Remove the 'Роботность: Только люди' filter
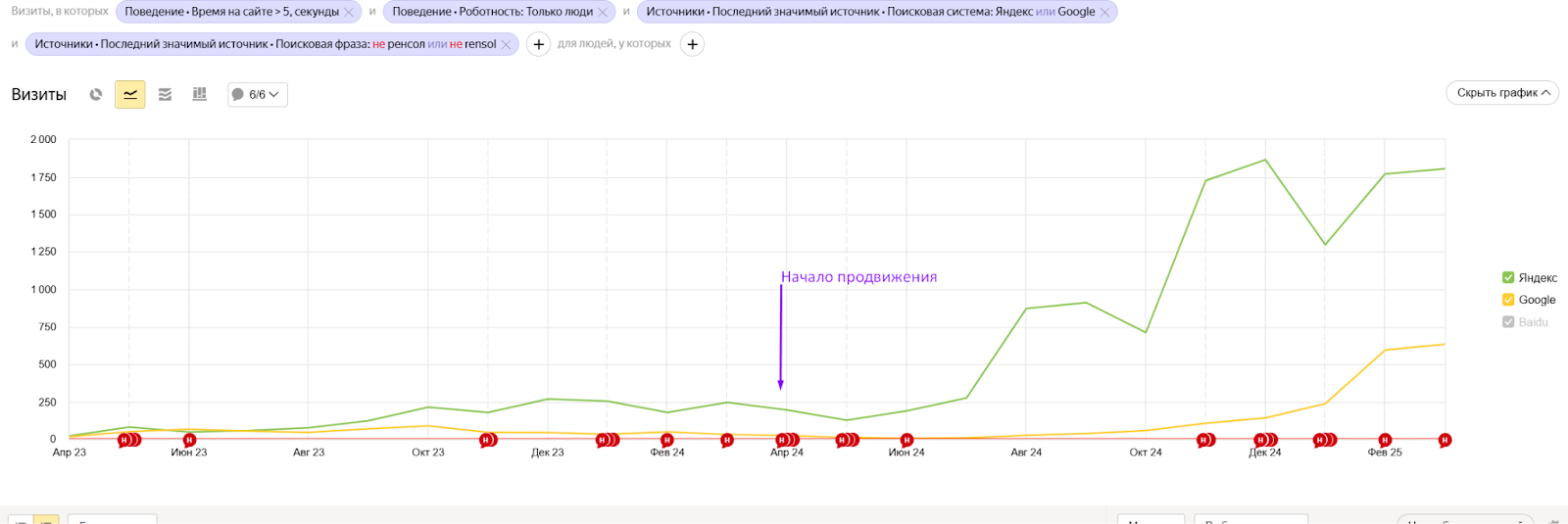This screenshot has height=524, width=1568. [x=603, y=13]
